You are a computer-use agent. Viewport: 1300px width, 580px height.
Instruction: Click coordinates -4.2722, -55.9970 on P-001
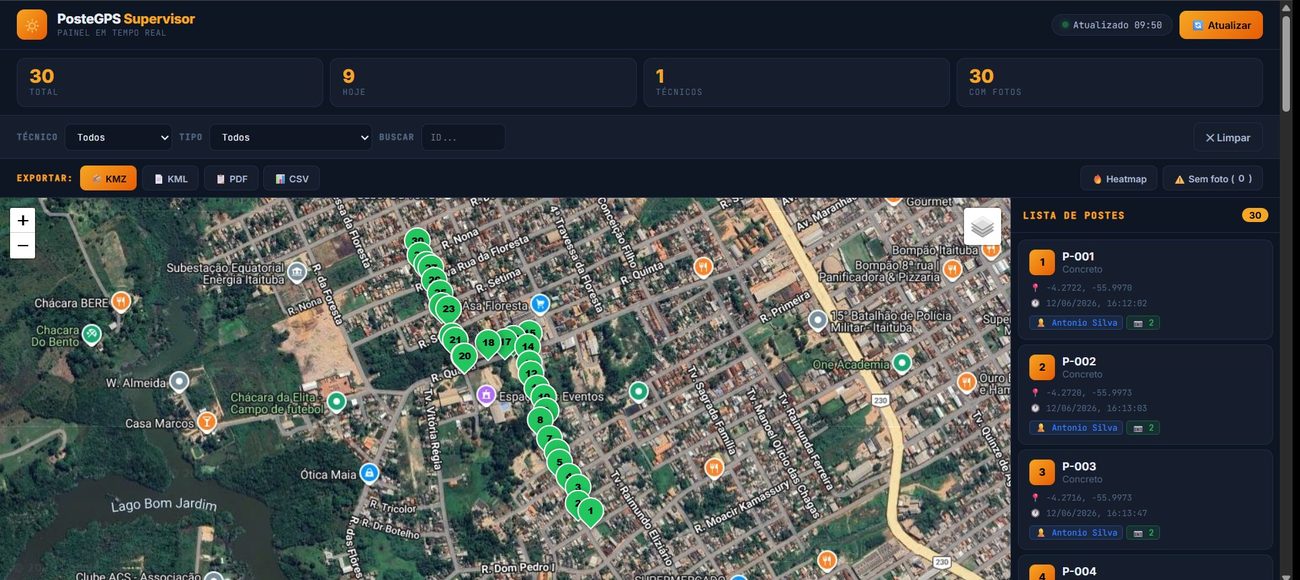coord(1089,287)
